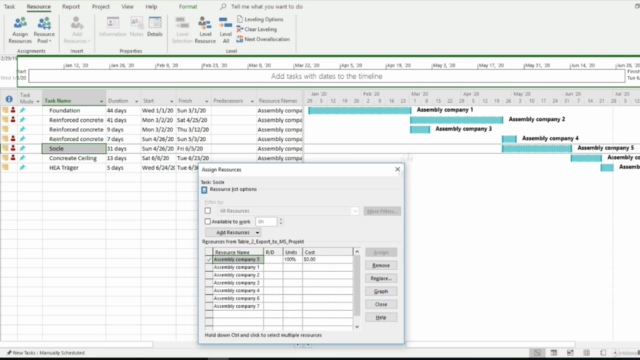Toggle the Filter by checkbox
Image resolution: width=640 pixels, height=360 pixels.
208,211
